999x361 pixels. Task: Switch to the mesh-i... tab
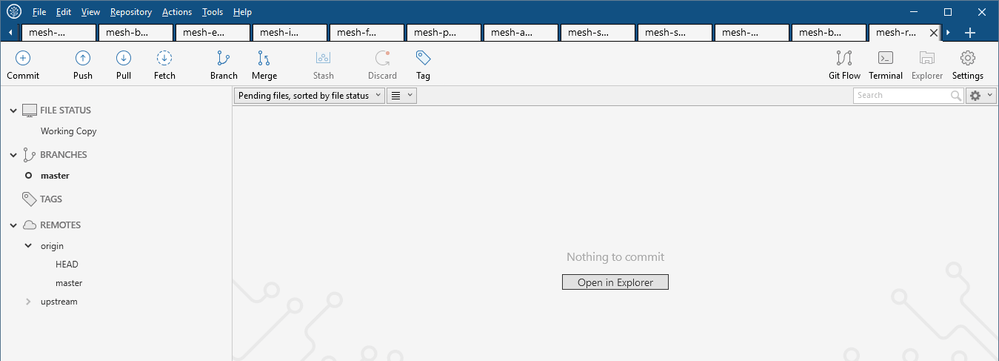point(290,32)
